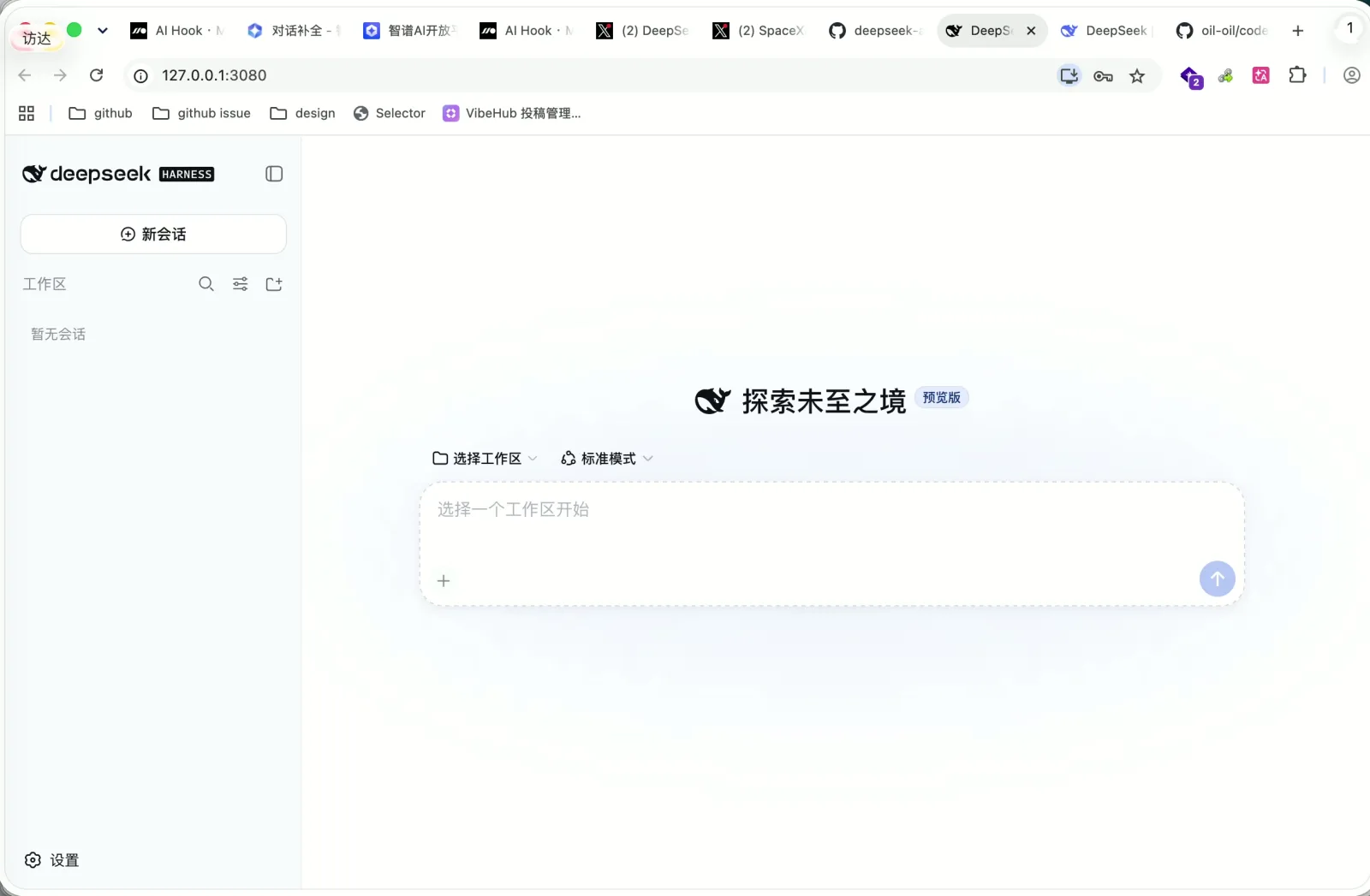Open the VibeHub 投稿管理 bookmark
Screen dimensions: 1370x896
pos(512,113)
